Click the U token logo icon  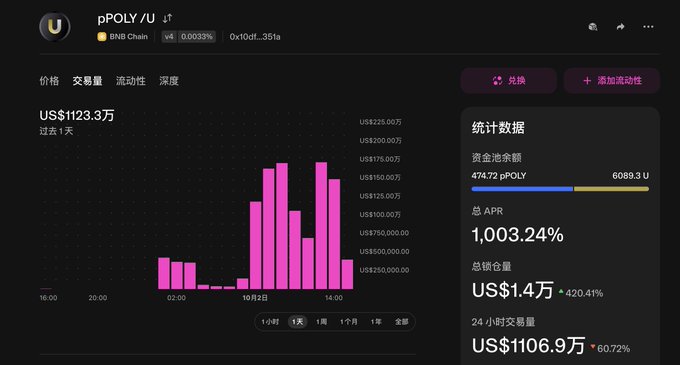[55, 26]
